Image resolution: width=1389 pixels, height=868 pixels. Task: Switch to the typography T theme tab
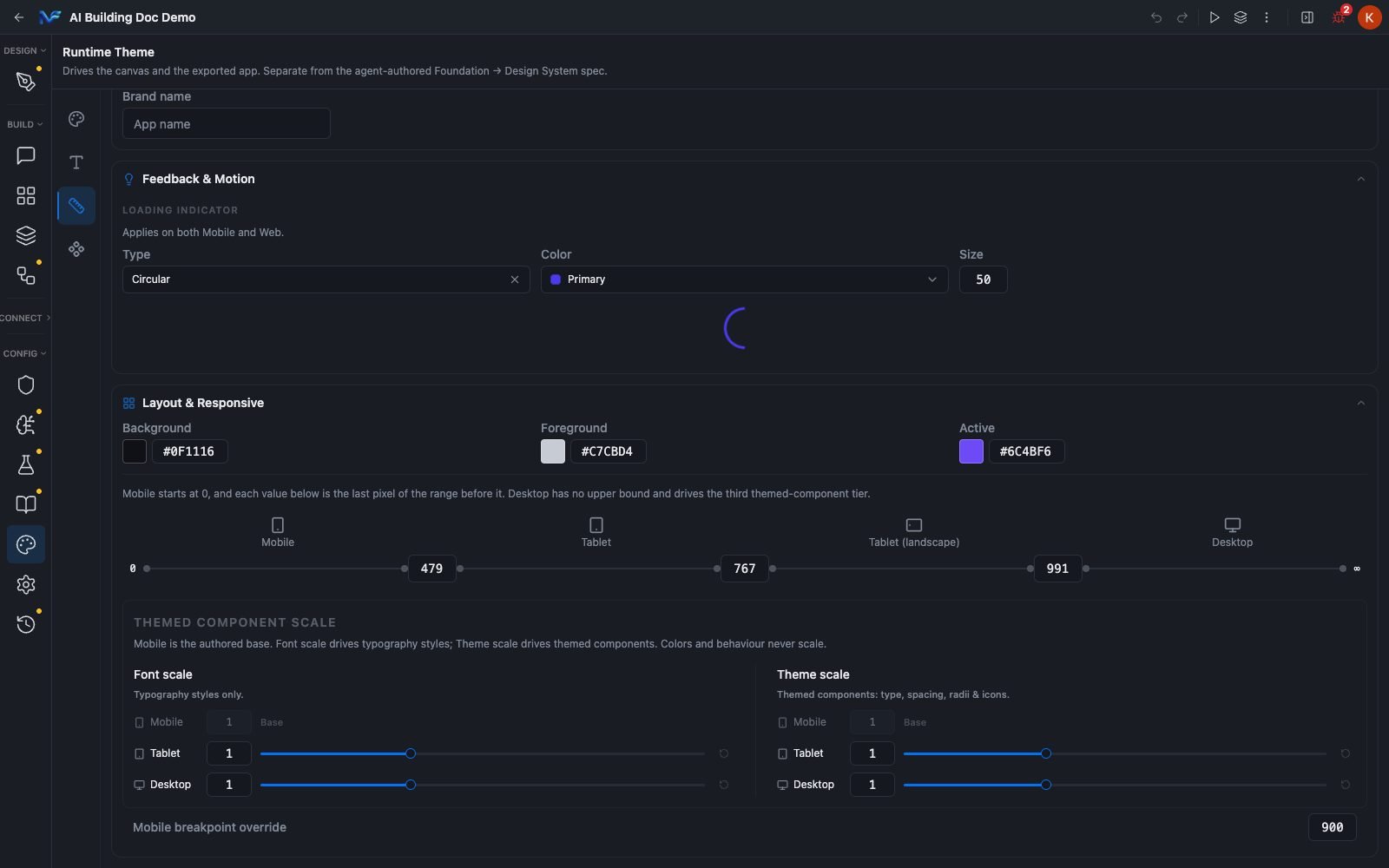pos(76,162)
